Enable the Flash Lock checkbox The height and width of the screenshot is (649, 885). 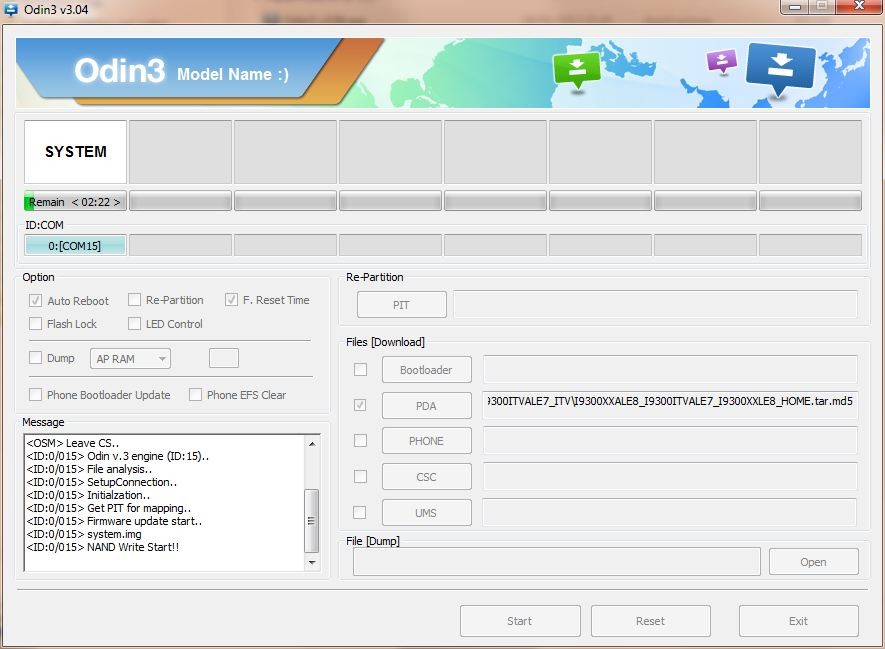(x=36, y=323)
